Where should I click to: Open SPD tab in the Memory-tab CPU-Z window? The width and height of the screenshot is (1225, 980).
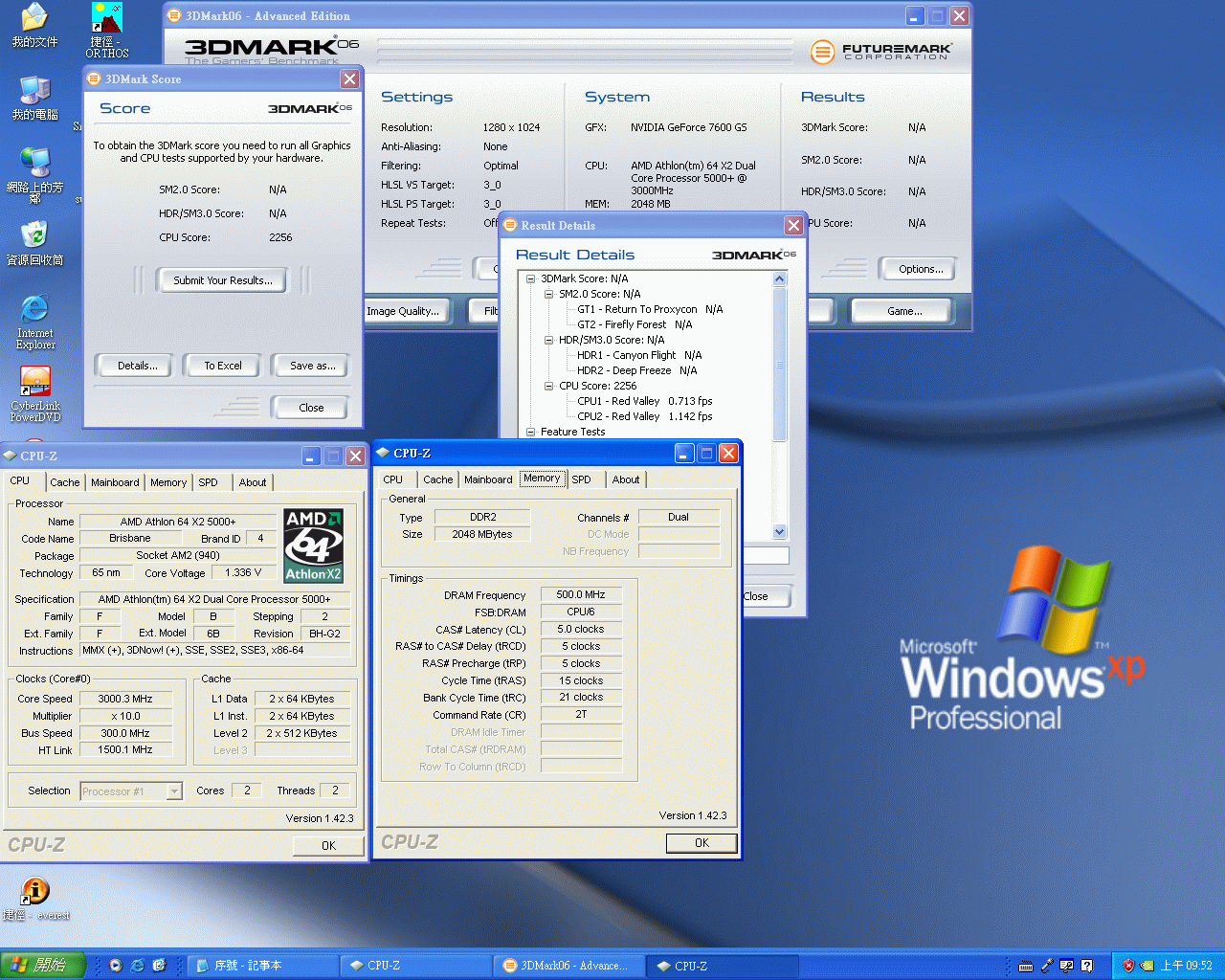pyautogui.click(x=581, y=479)
